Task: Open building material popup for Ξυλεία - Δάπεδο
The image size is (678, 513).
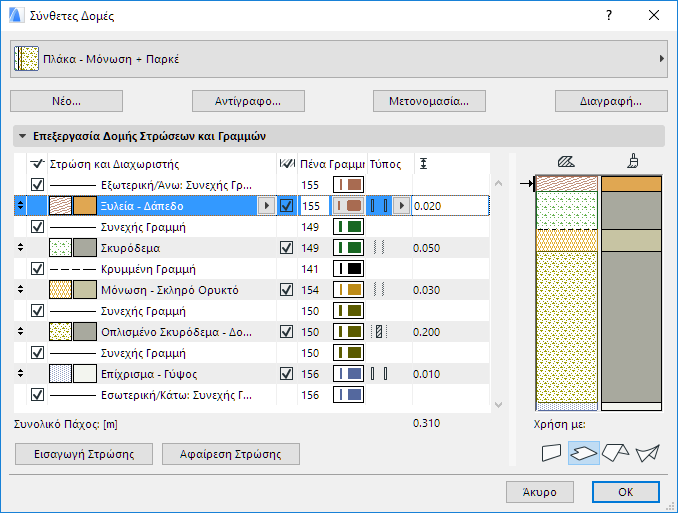Action: point(266,206)
